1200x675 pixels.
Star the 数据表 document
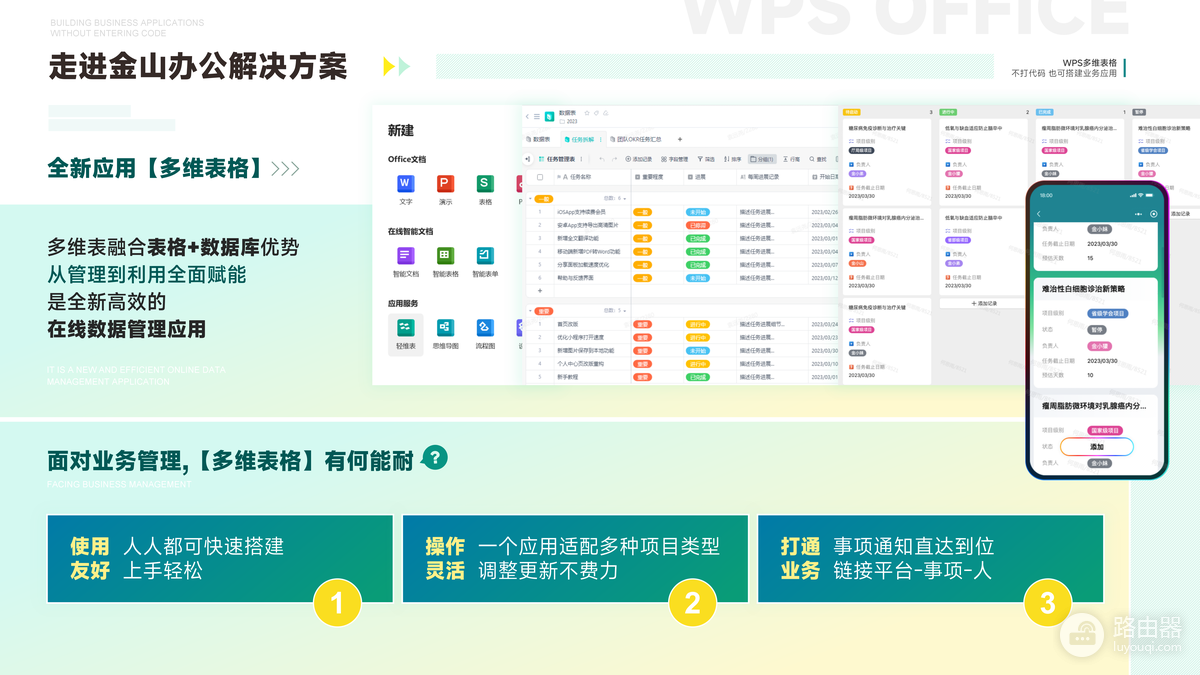(x=587, y=113)
